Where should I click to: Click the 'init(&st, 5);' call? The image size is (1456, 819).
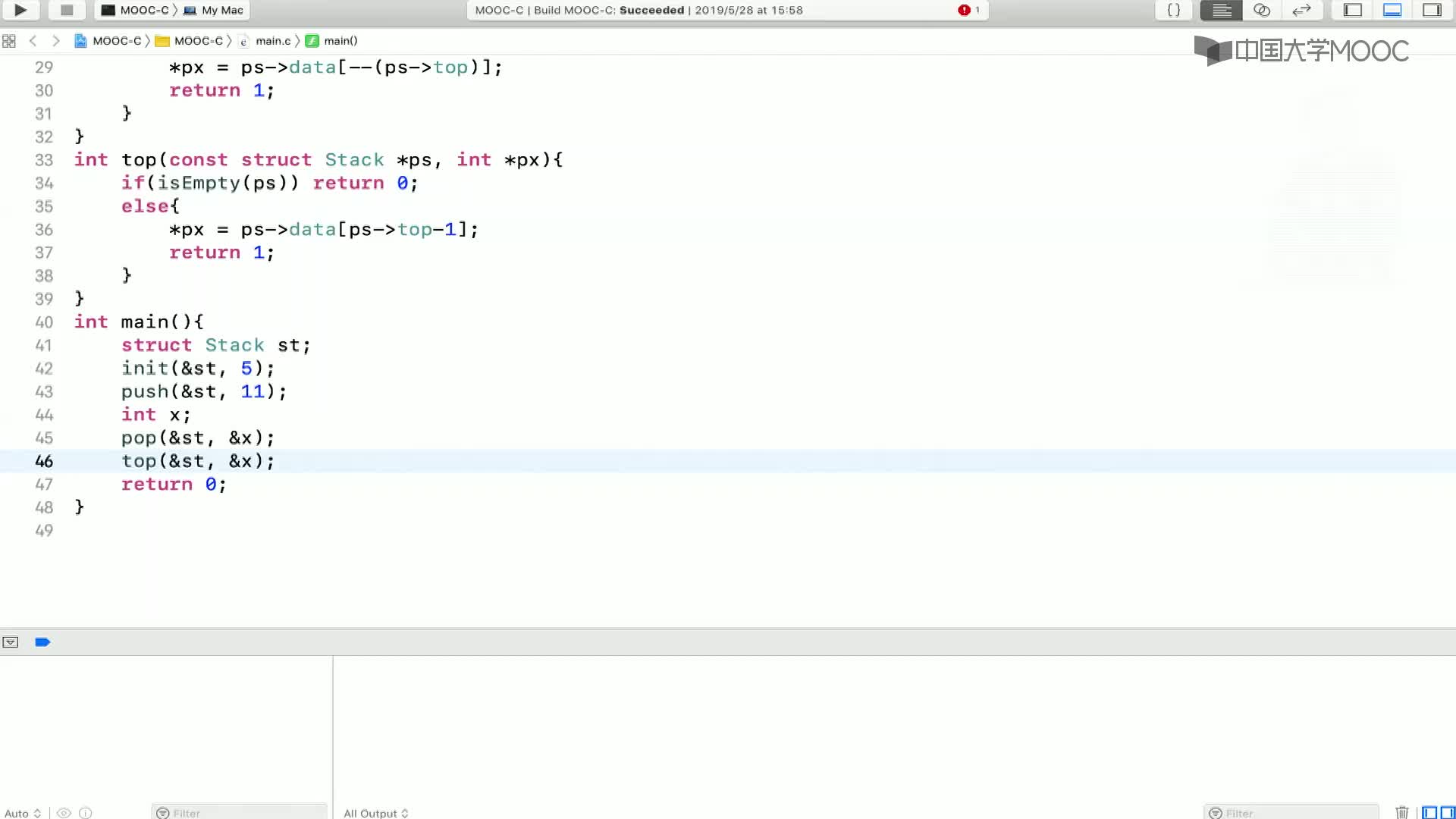[198, 368]
